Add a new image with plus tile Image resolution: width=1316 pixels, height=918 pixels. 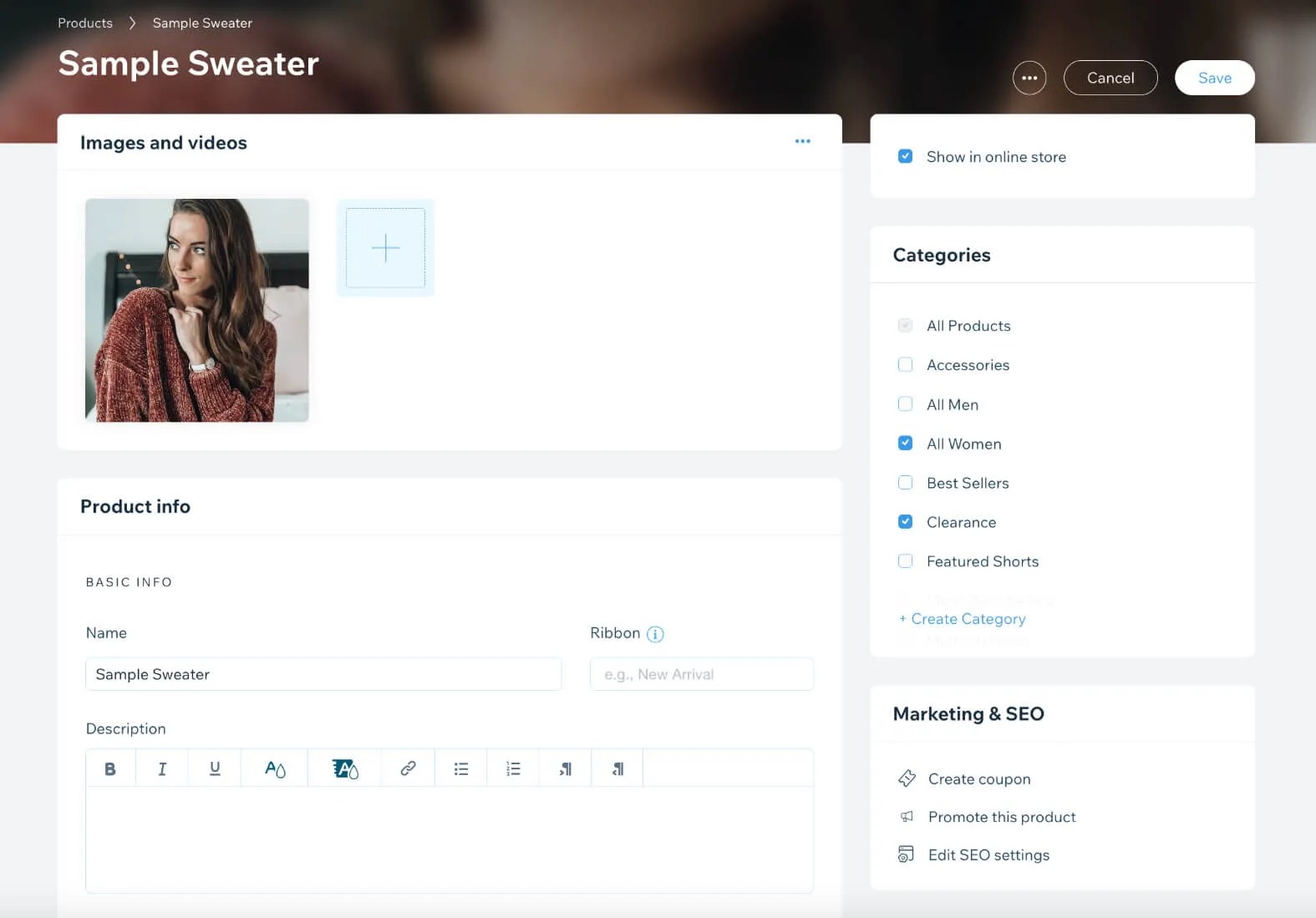click(385, 248)
